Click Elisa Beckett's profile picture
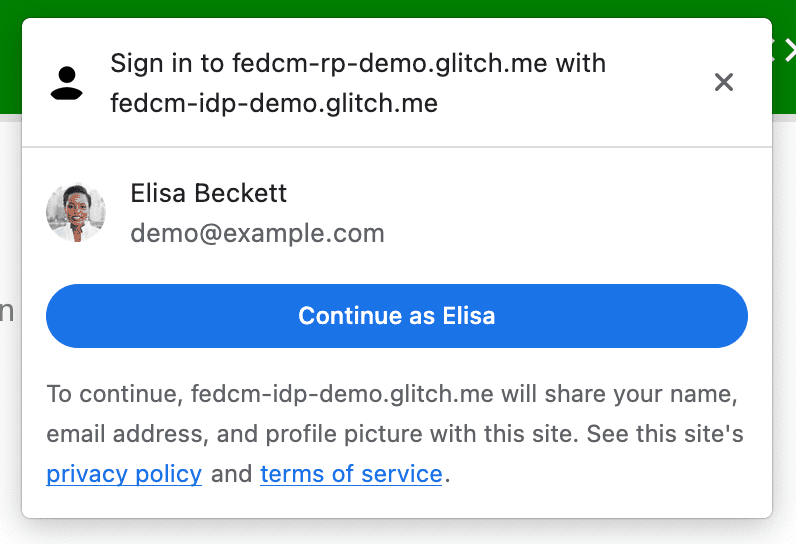This screenshot has height=544, width=796. point(76,212)
